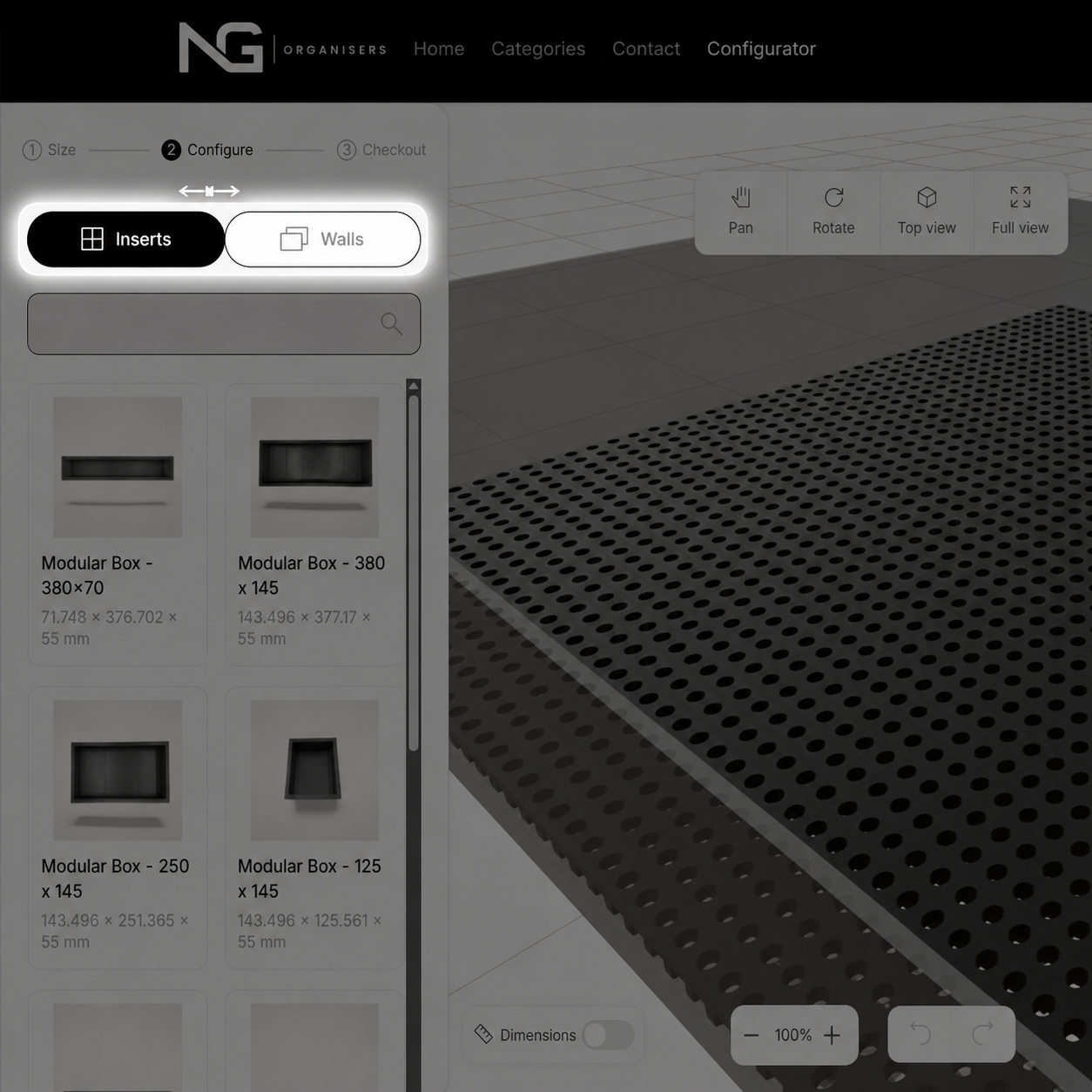Click dimensions text '143.496 × 125.561 × 55 mm'

pos(309,931)
